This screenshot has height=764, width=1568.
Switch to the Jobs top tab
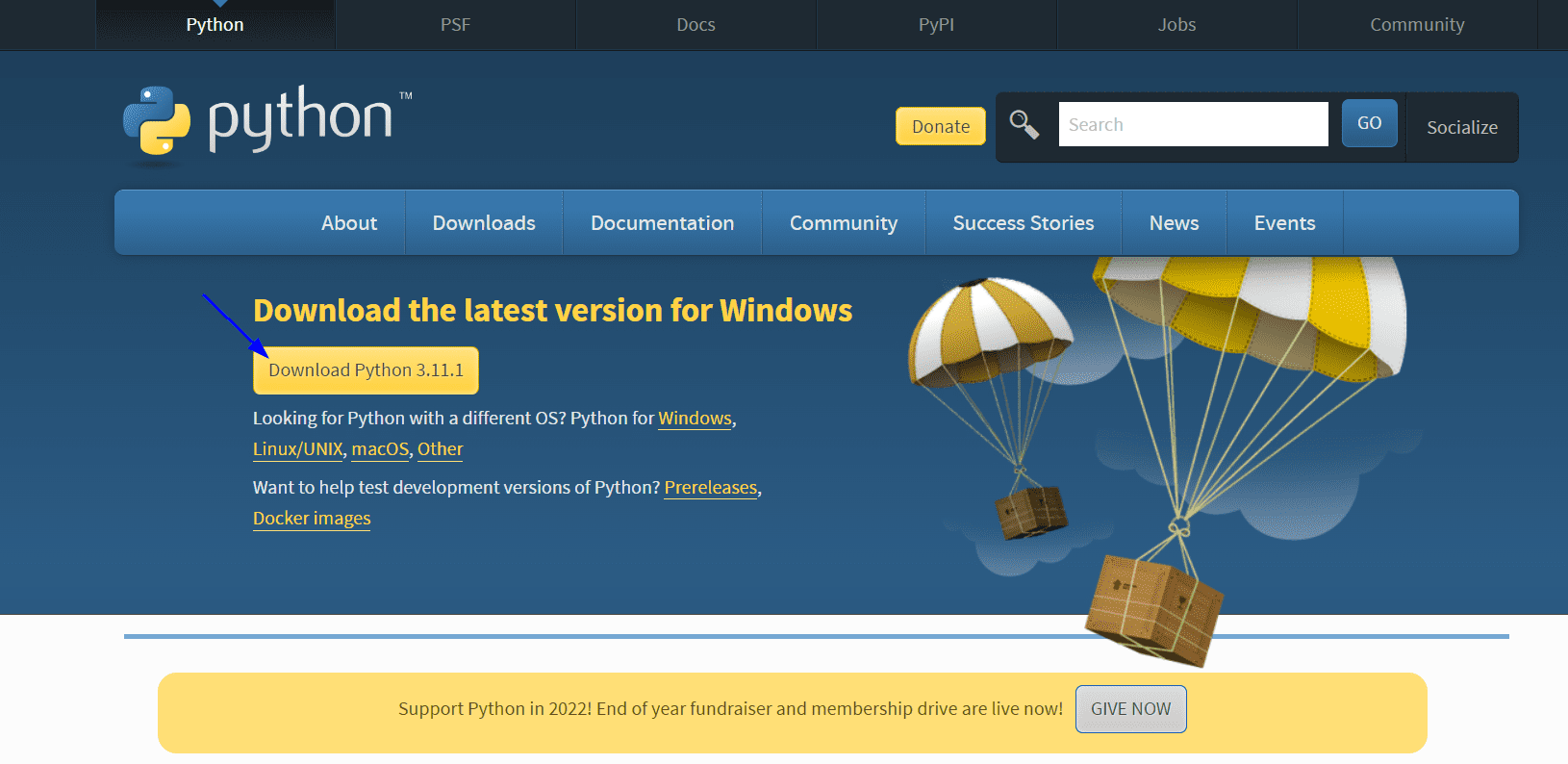point(1176,25)
